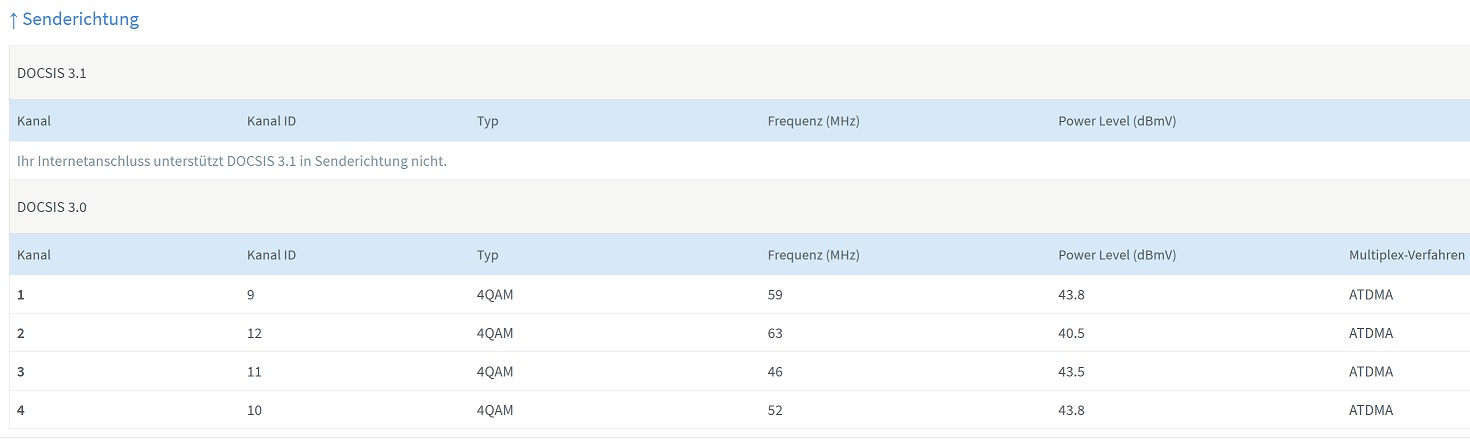Select channel 4 row number
The image size is (1470, 443).
(x=21, y=410)
